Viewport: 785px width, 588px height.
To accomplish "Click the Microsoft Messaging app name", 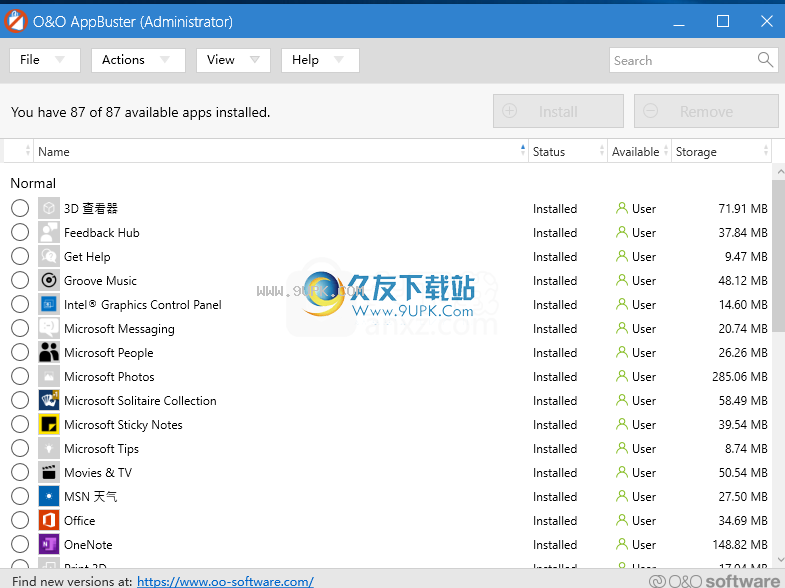I will (119, 329).
